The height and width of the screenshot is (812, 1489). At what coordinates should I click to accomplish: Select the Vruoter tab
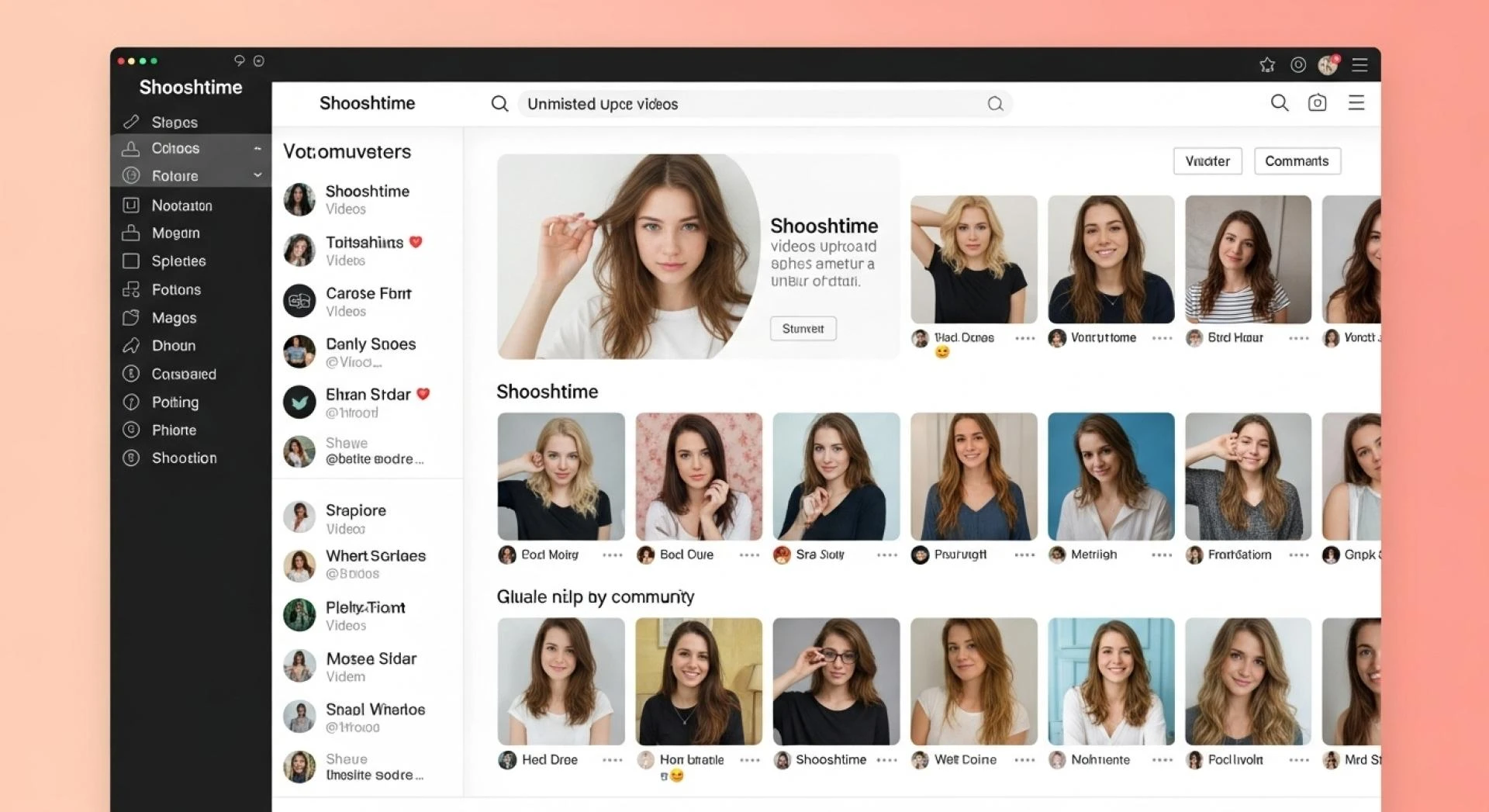tap(1207, 161)
